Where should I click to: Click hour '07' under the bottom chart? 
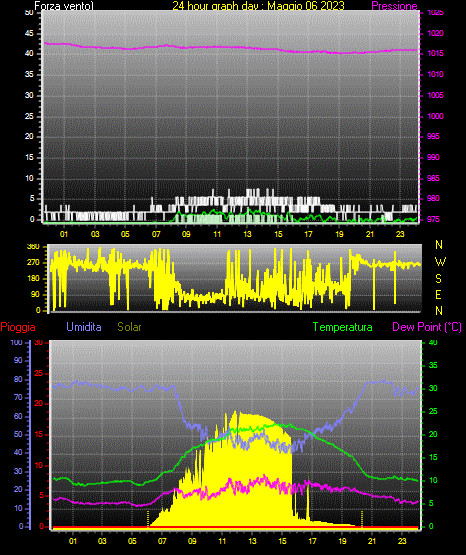[x=162, y=541]
